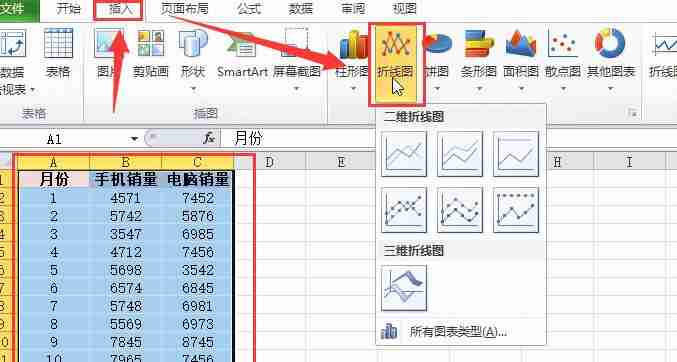Screen dimensions: 677x362
Task: Select column A header
Action: pos(54,162)
